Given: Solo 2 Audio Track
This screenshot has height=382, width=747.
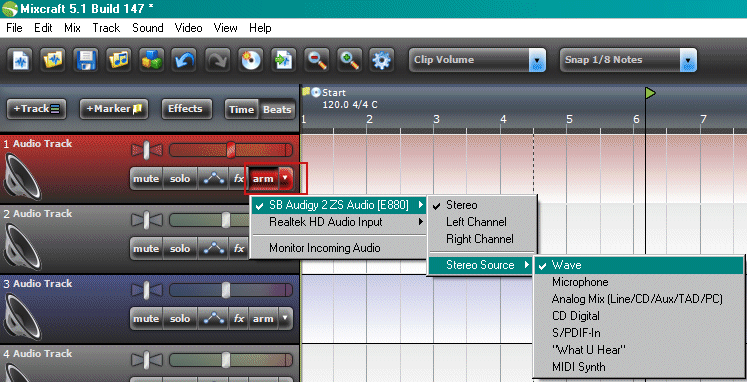Looking at the screenshot, I should pos(180,249).
